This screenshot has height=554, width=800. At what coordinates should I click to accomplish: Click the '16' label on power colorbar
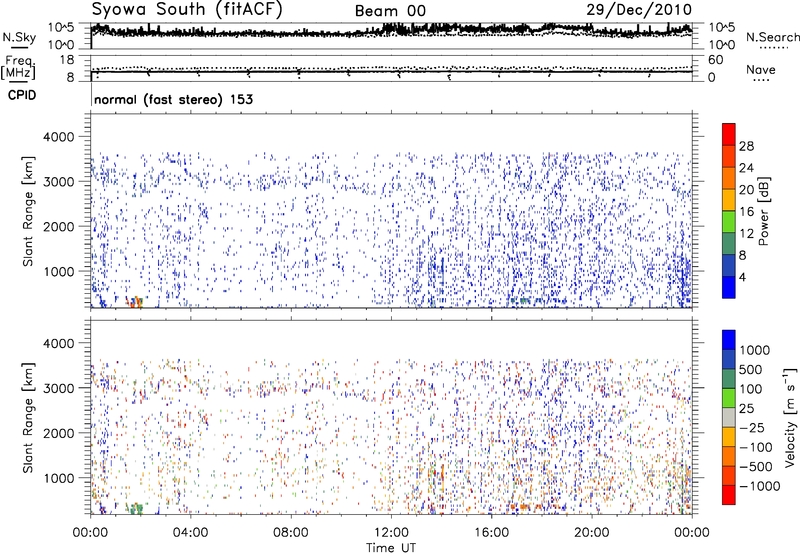(x=746, y=212)
